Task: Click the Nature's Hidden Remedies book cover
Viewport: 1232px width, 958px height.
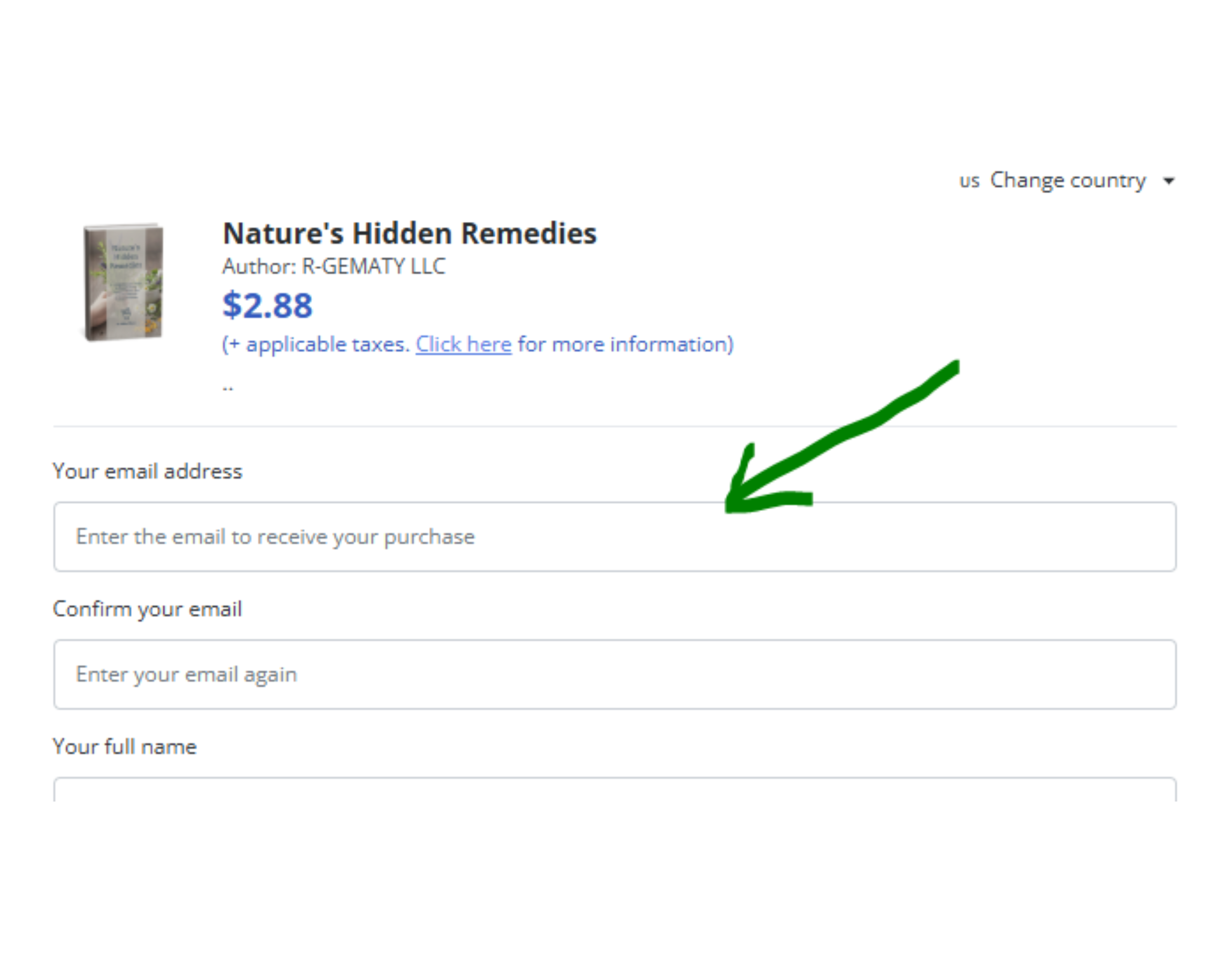Action: (x=123, y=282)
